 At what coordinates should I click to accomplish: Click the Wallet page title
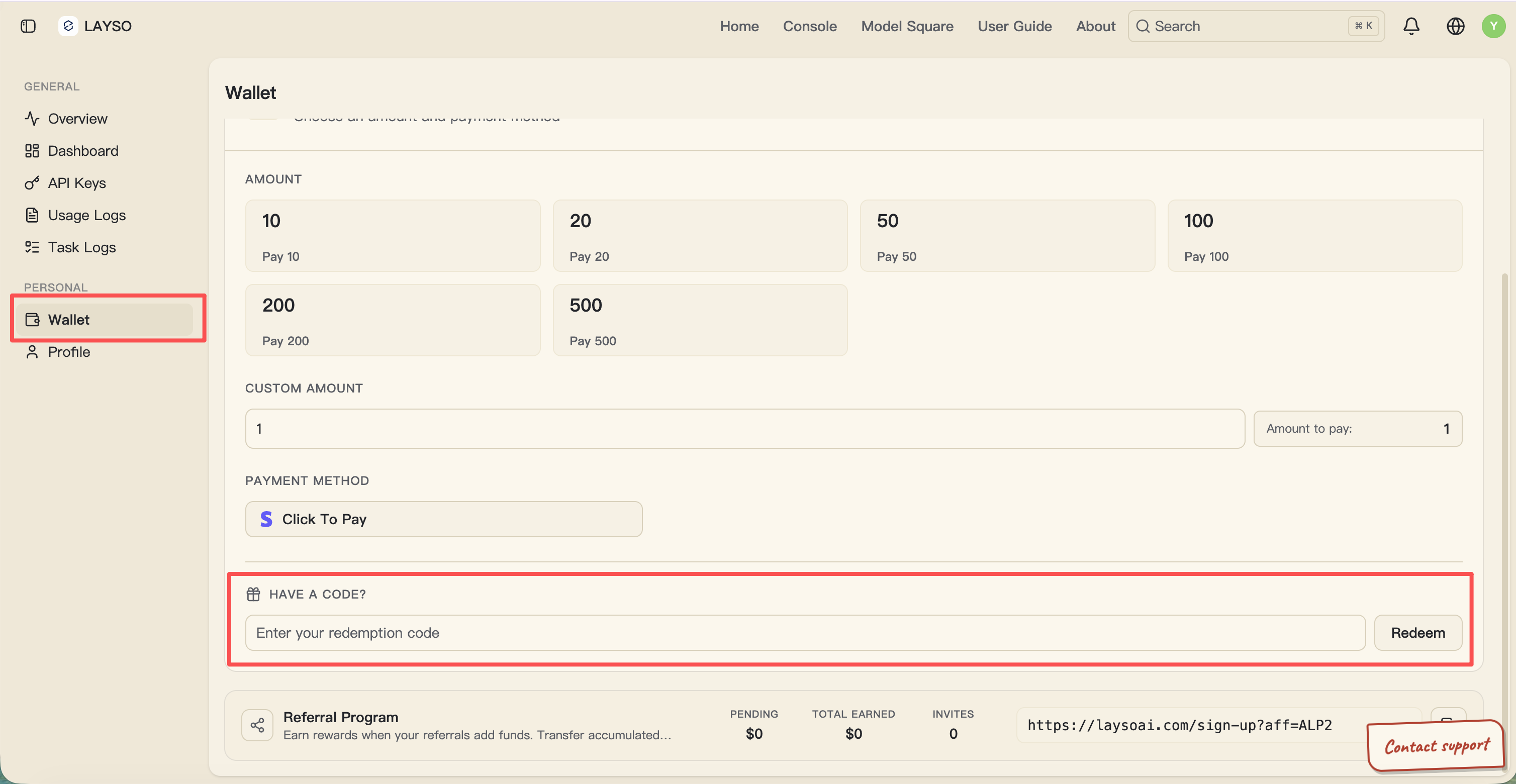point(250,92)
